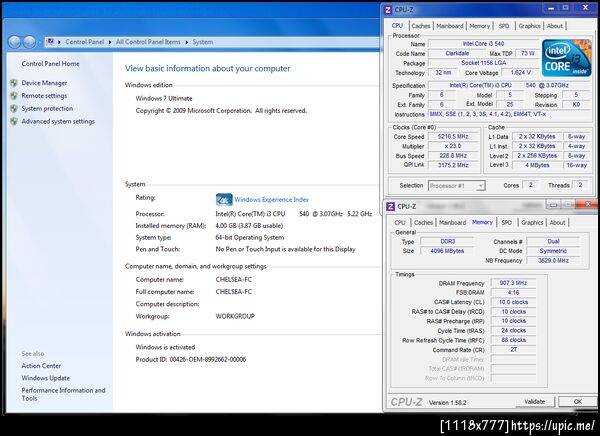Switch to Graphics tab in lower CPU-Z window

pyautogui.click(x=532, y=223)
